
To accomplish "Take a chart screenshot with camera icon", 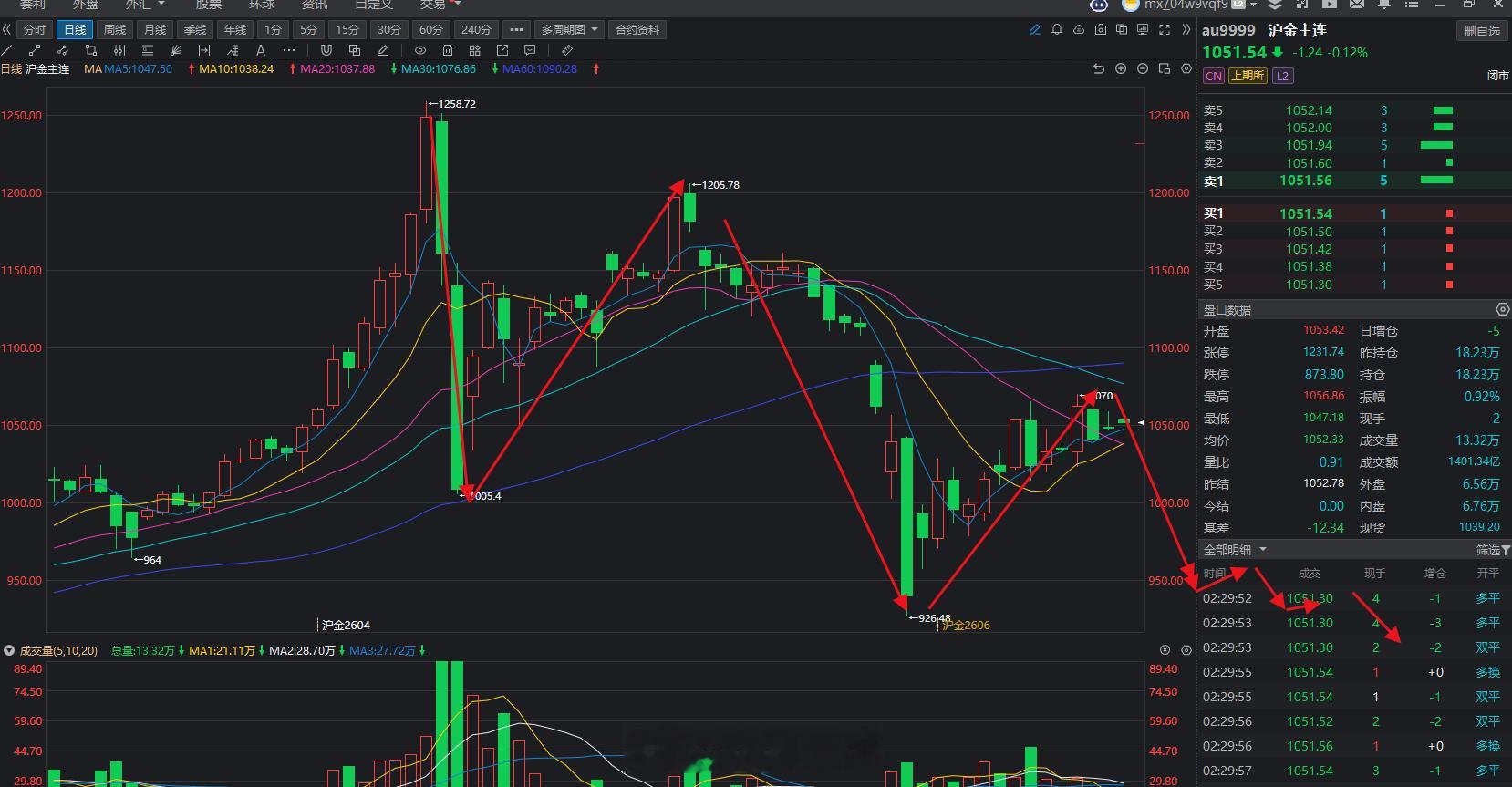I will coord(1101,30).
